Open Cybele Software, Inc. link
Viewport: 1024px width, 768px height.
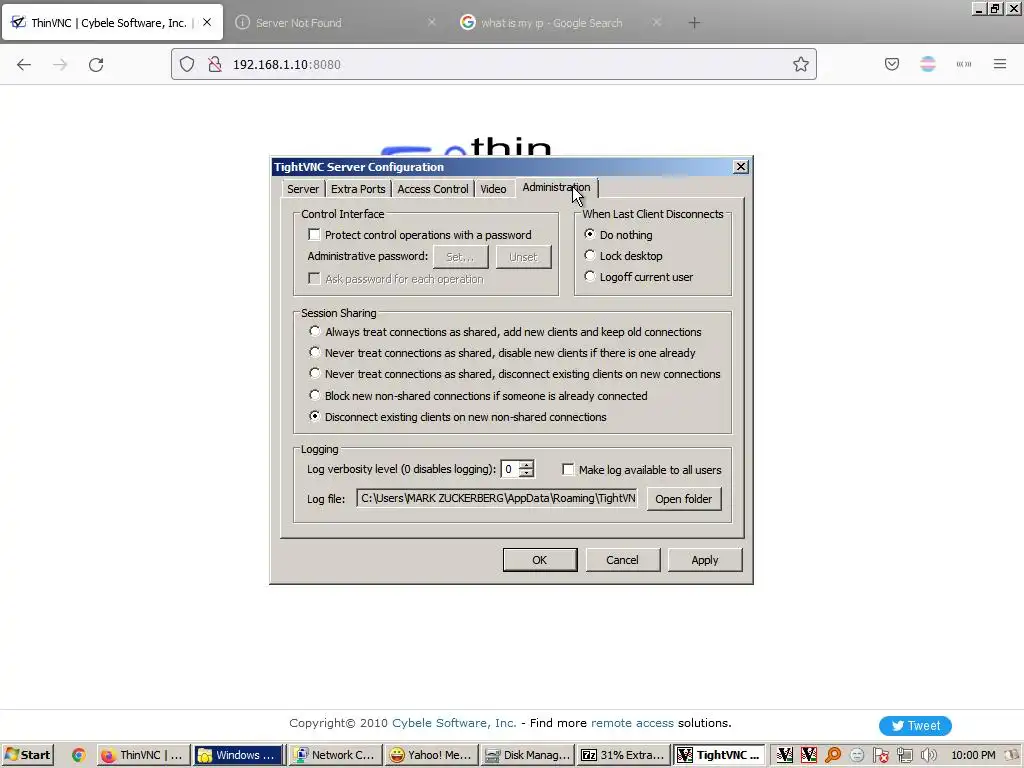pos(454,723)
